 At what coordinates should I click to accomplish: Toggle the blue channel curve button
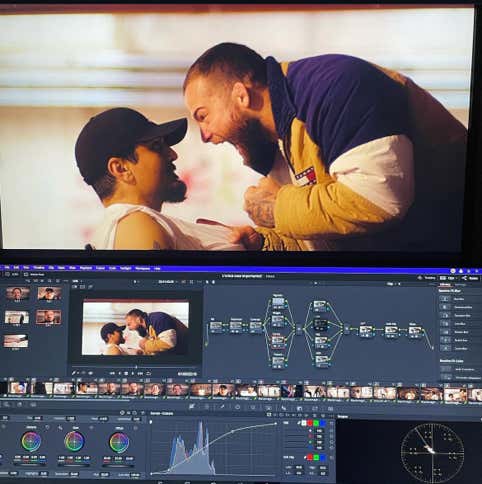click(322, 423)
